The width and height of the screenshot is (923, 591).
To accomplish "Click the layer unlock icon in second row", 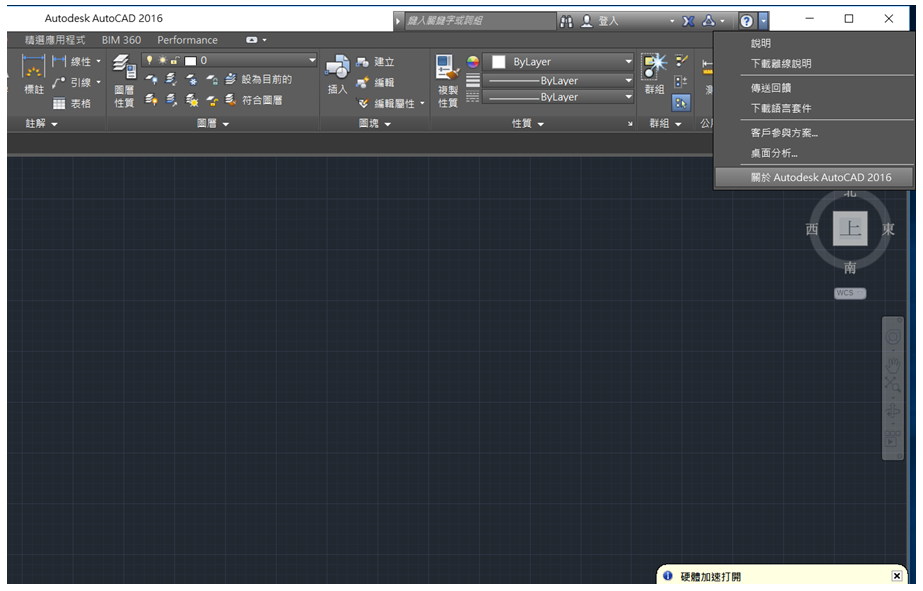I will point(211,100).
